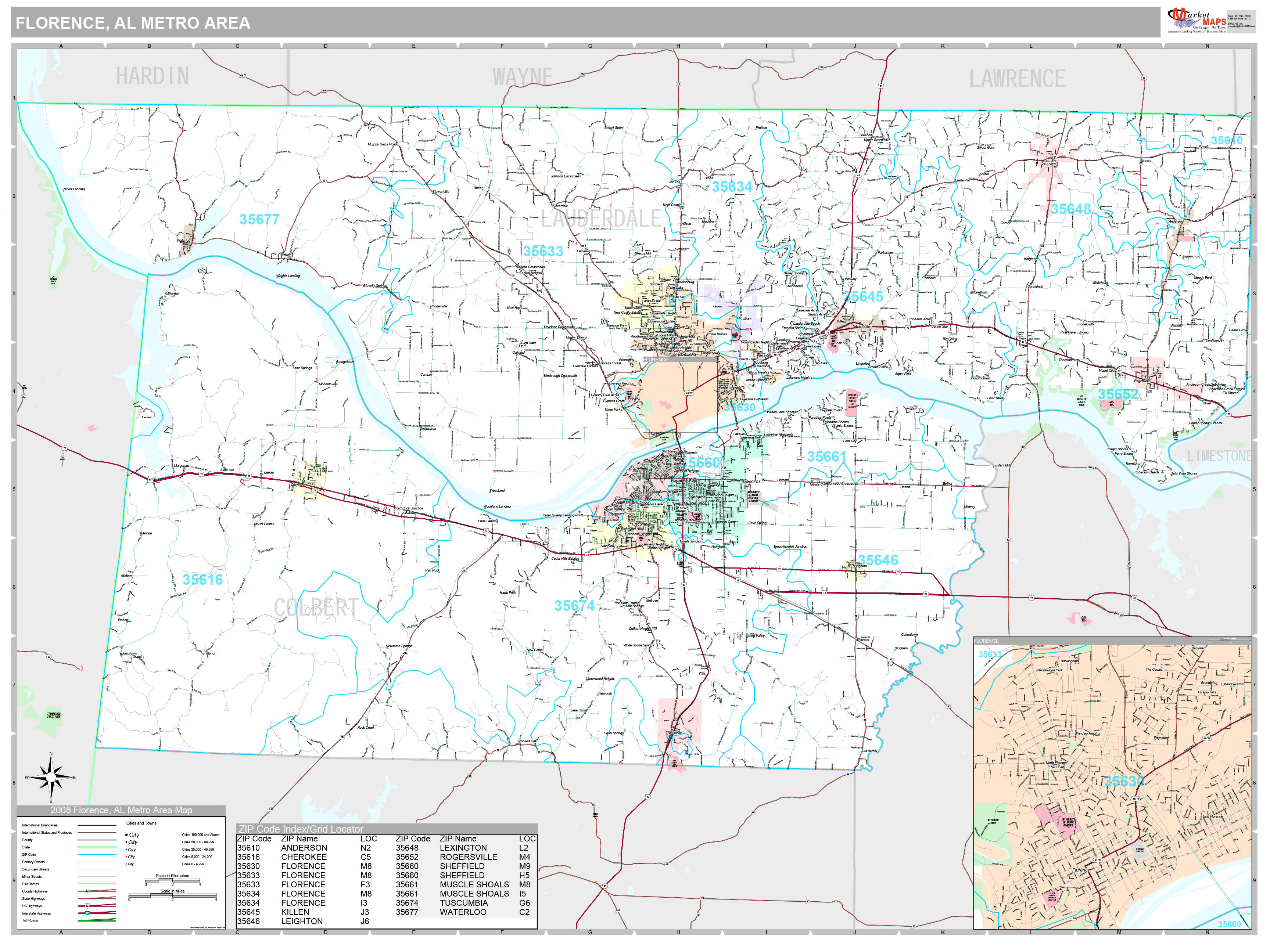The height and width of the screenshot is (952, 1270).
Task: Select the 35677 ZIP code label on map
Action: pos(259,219)
